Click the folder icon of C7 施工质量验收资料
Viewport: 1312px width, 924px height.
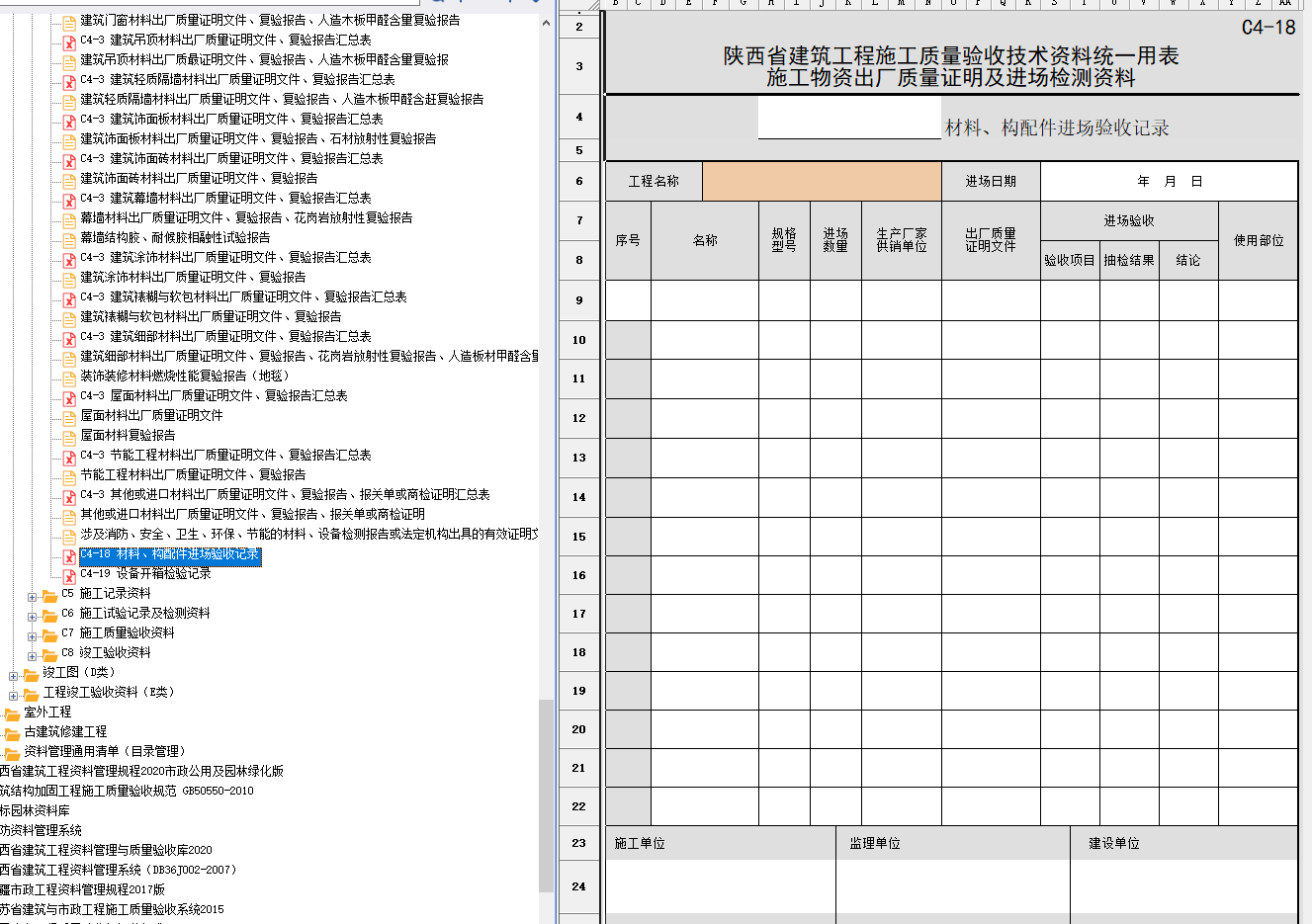(x=49, y=634)
